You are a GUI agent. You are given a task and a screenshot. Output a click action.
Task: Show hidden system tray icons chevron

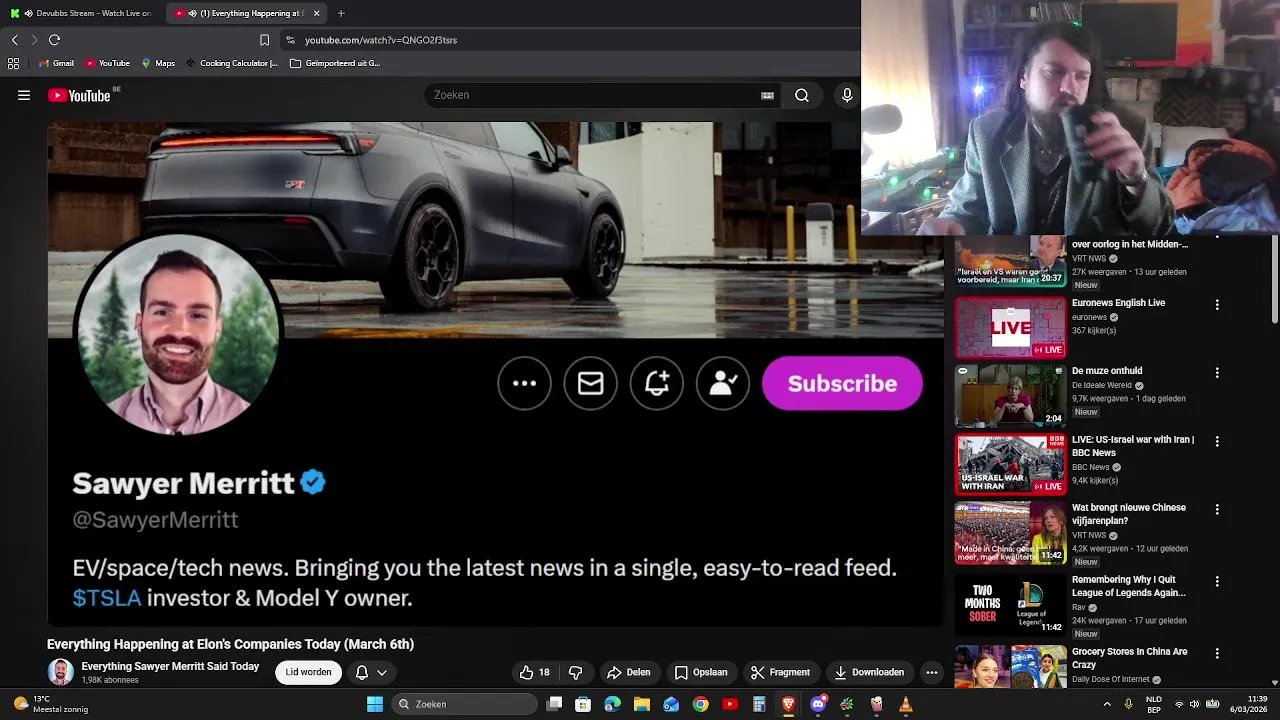[x=1107, y=704]
